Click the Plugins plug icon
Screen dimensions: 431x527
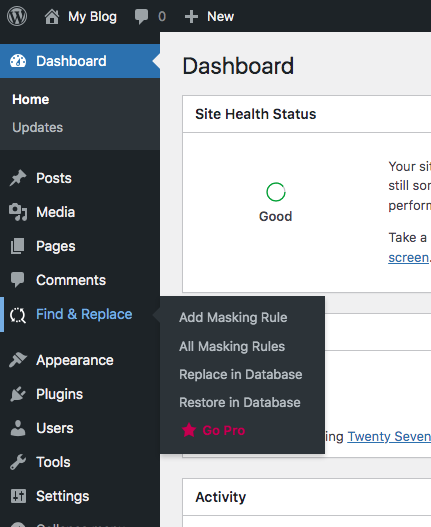(18, 394)
